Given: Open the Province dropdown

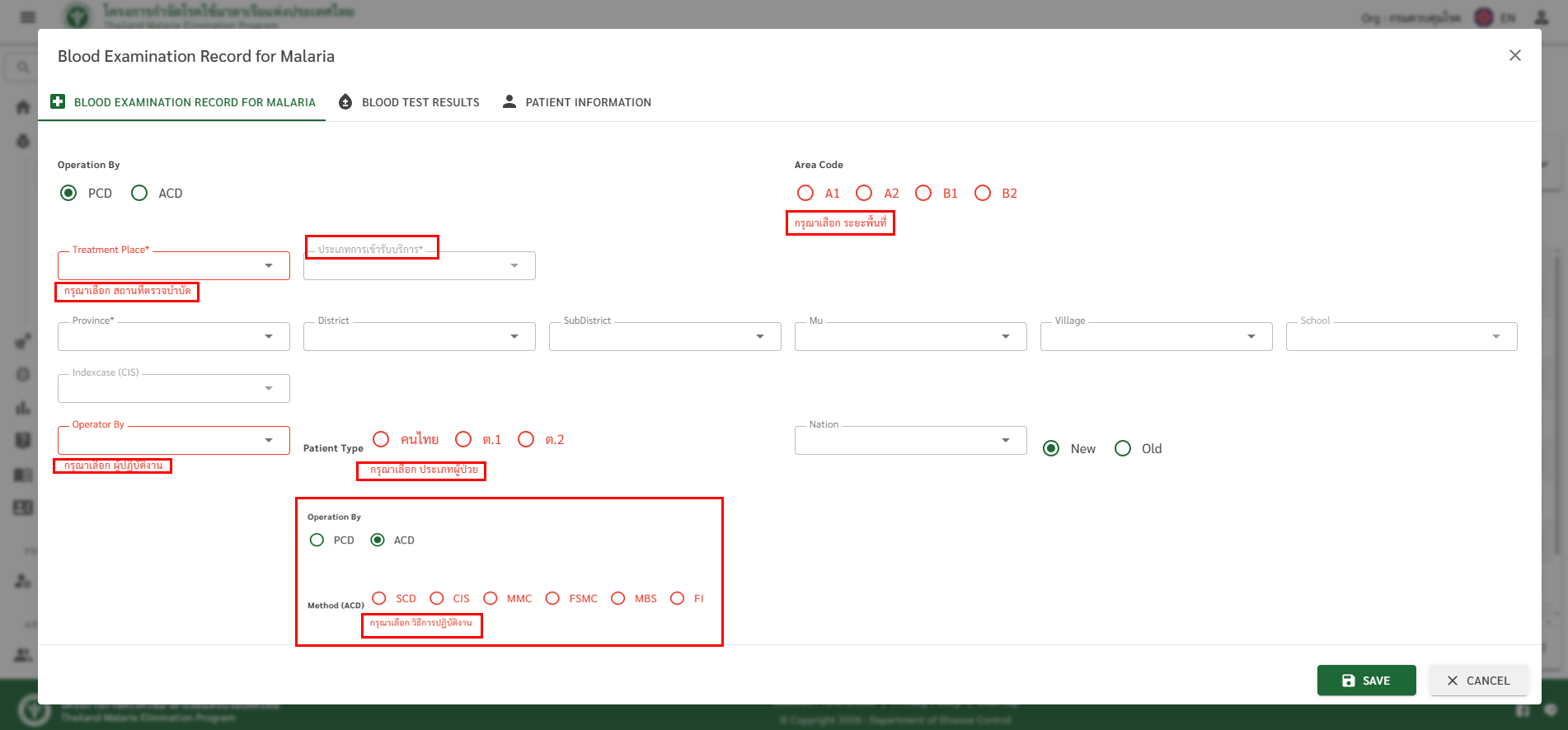Looking at the screenshot, I should [268, 336].
